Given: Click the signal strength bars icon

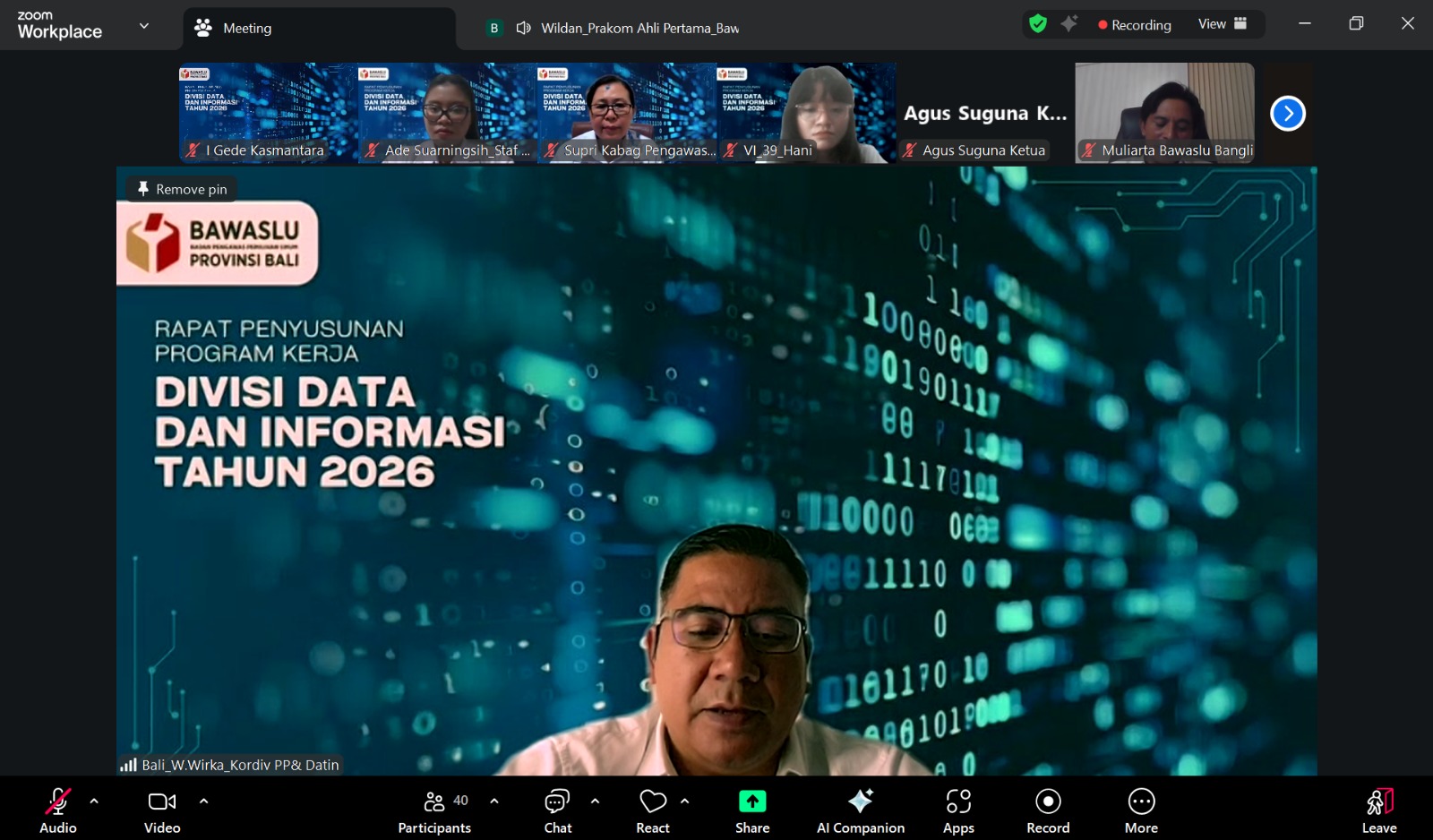Looking at the screenshot, I should tap(128, 765).
